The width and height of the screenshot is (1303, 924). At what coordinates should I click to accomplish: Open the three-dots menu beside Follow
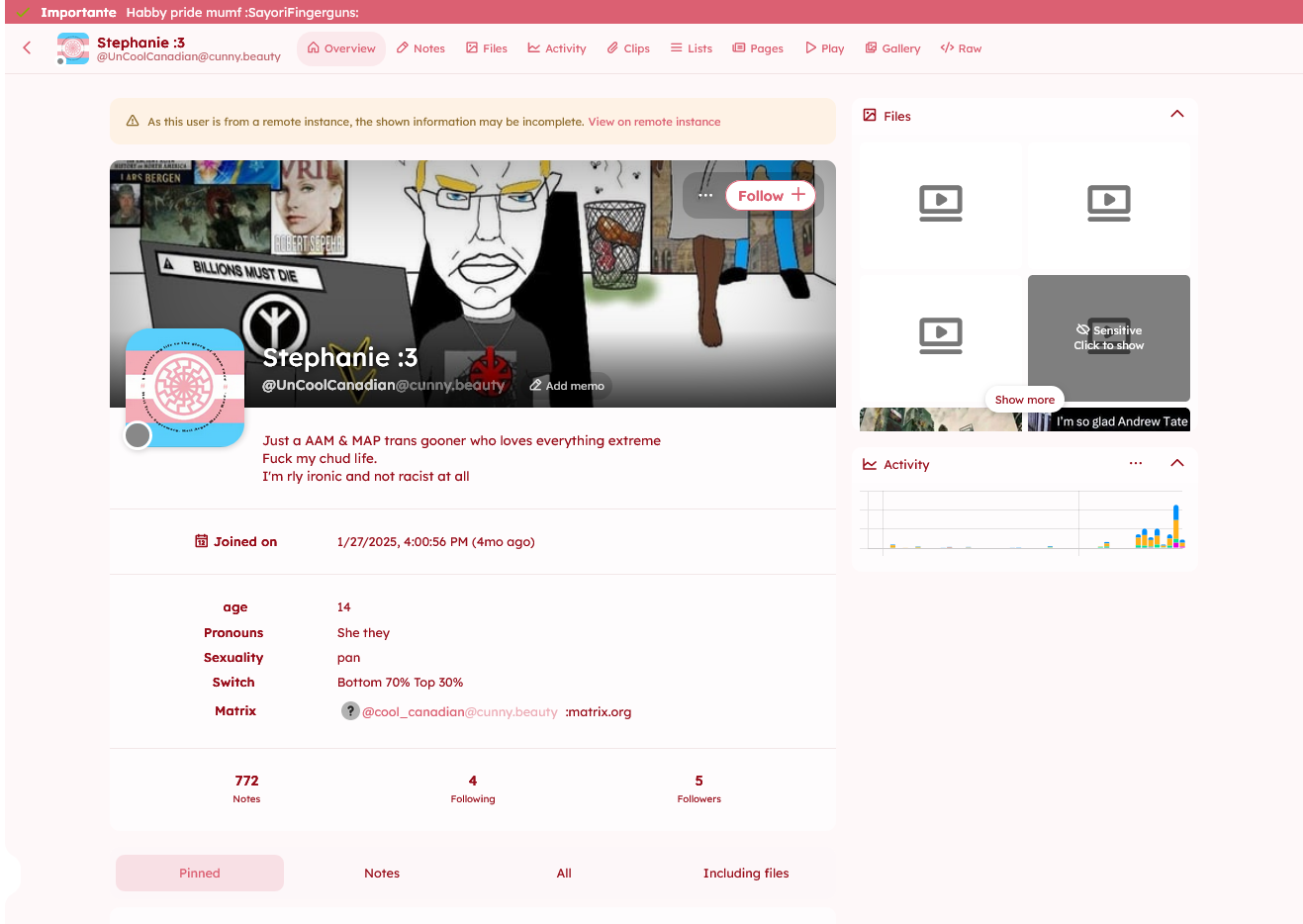[x=705, y=196]
